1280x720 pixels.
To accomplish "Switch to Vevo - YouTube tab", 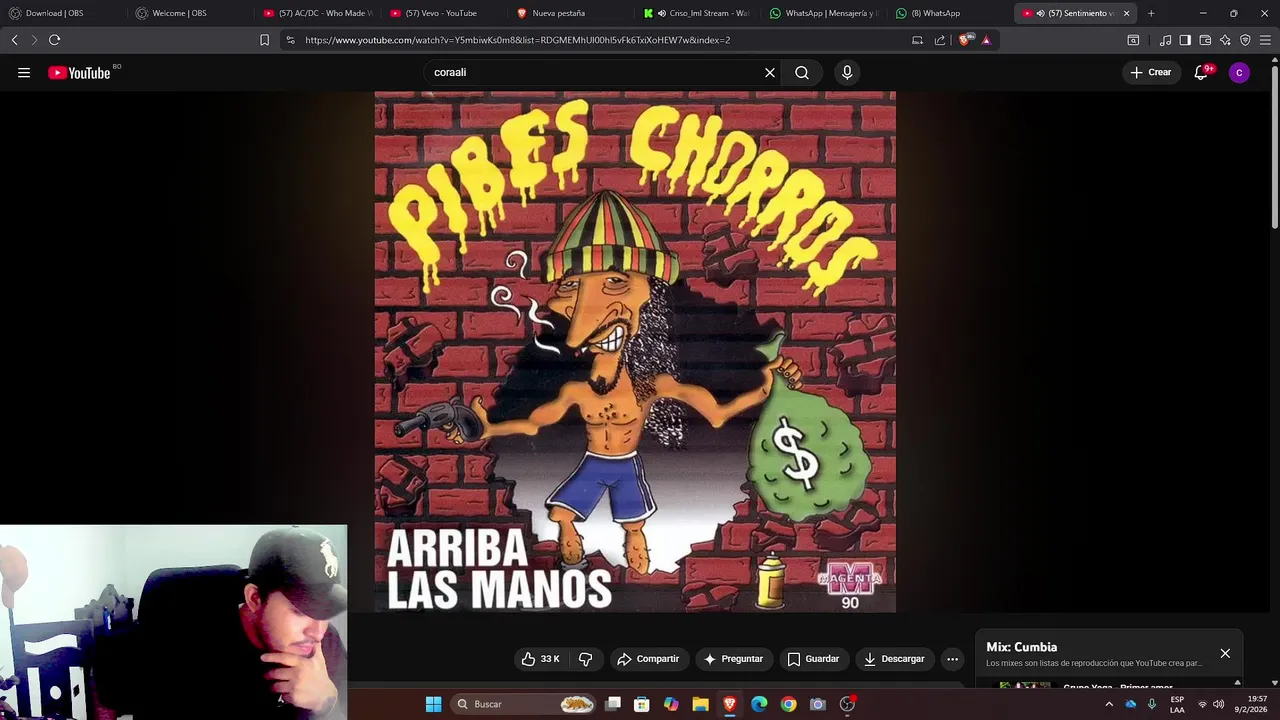I will coord(444,13).
